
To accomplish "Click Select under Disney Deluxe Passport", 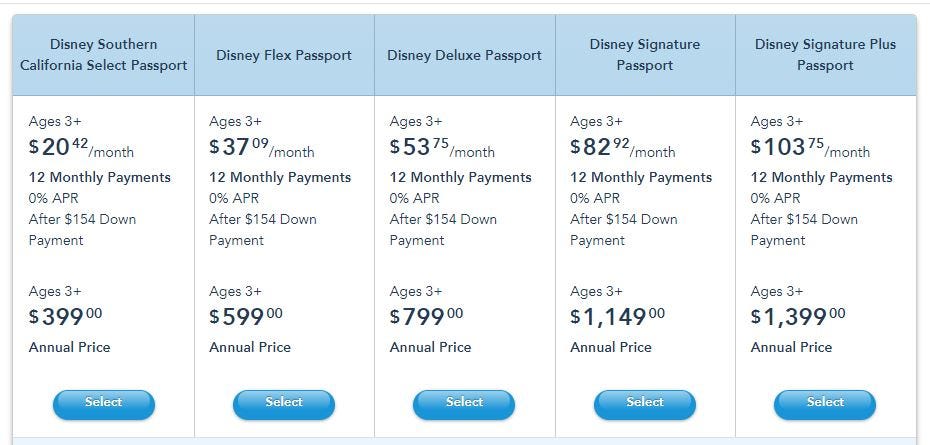I will (x=464, y=405).
